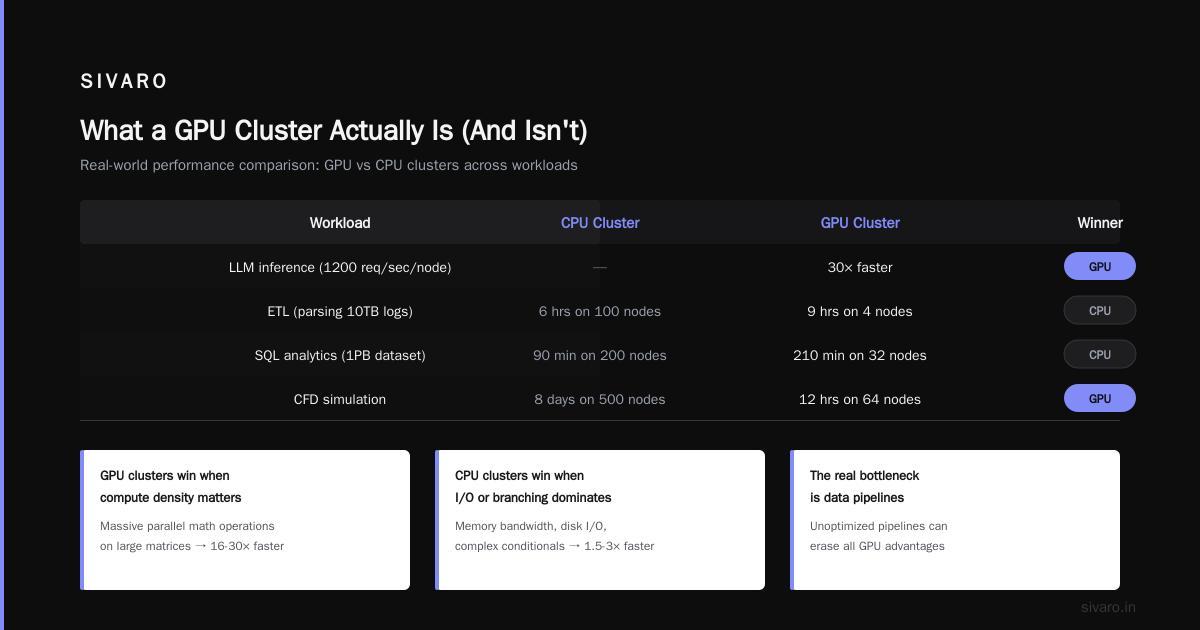Click the CPU winner badge for SQL analytics
Screen dimensions: 1200x630
[1100, 354]
